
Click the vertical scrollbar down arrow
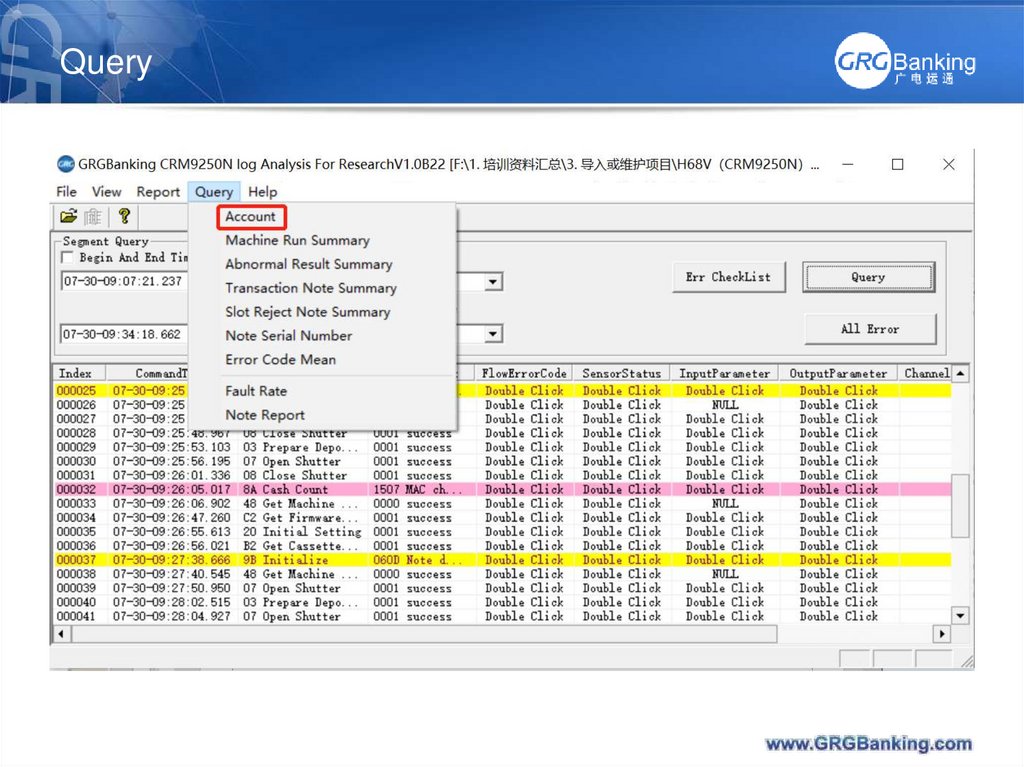[x=960, y=615]
